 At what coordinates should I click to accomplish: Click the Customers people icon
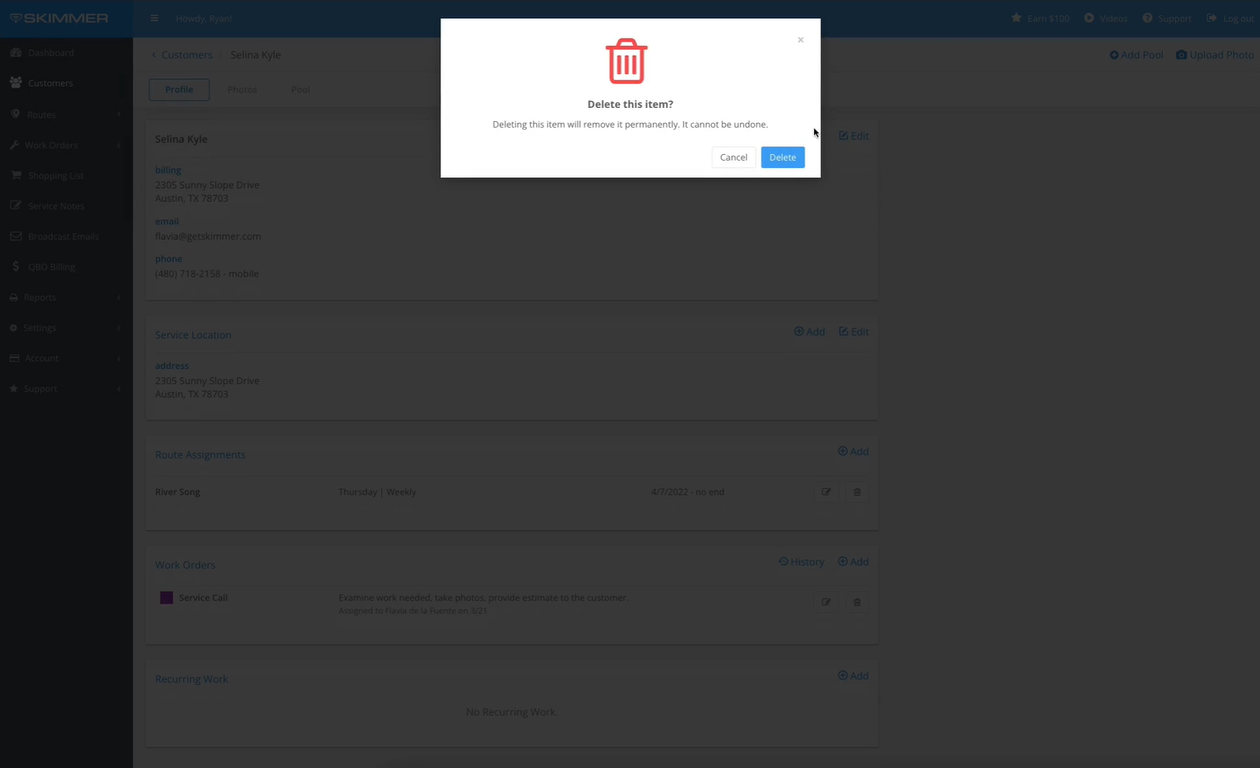pos(15,83)
